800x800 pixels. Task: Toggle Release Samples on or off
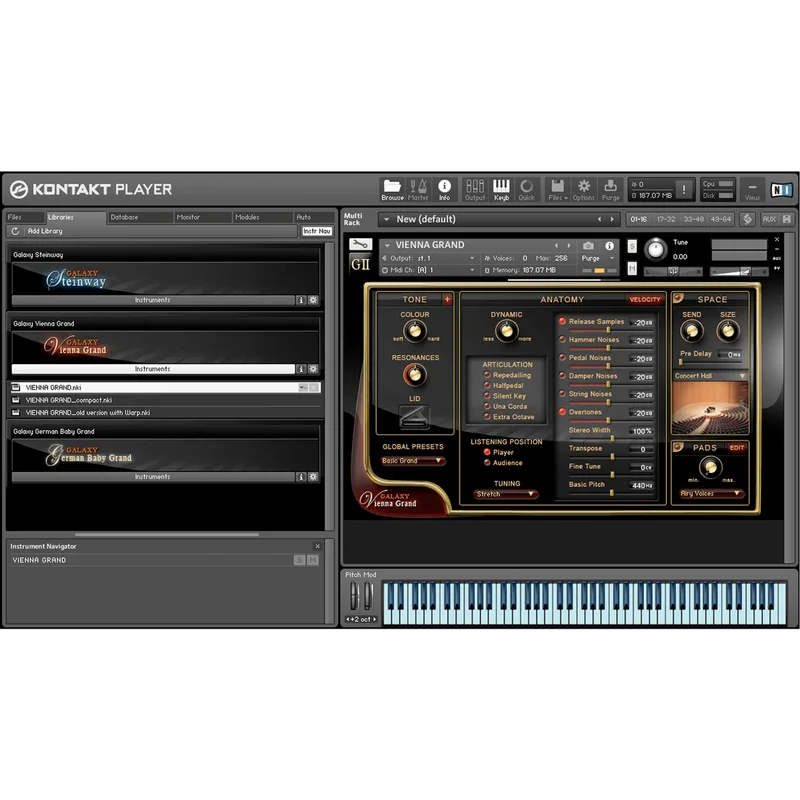[x=562, y=321]
